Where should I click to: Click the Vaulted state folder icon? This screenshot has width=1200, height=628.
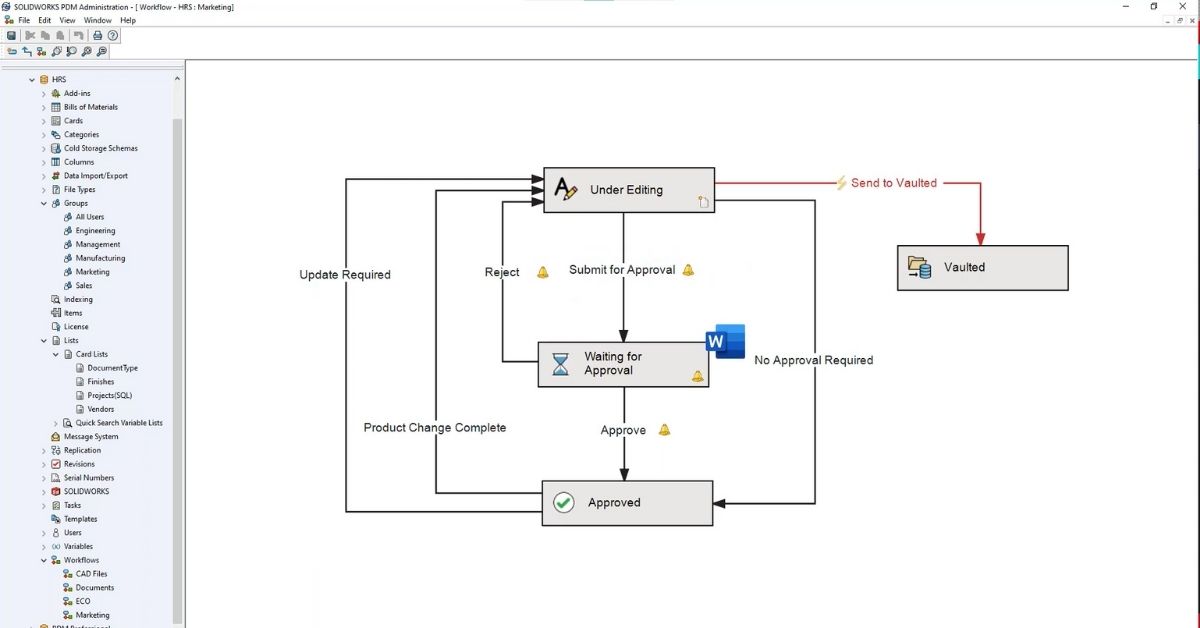(918, 267)
